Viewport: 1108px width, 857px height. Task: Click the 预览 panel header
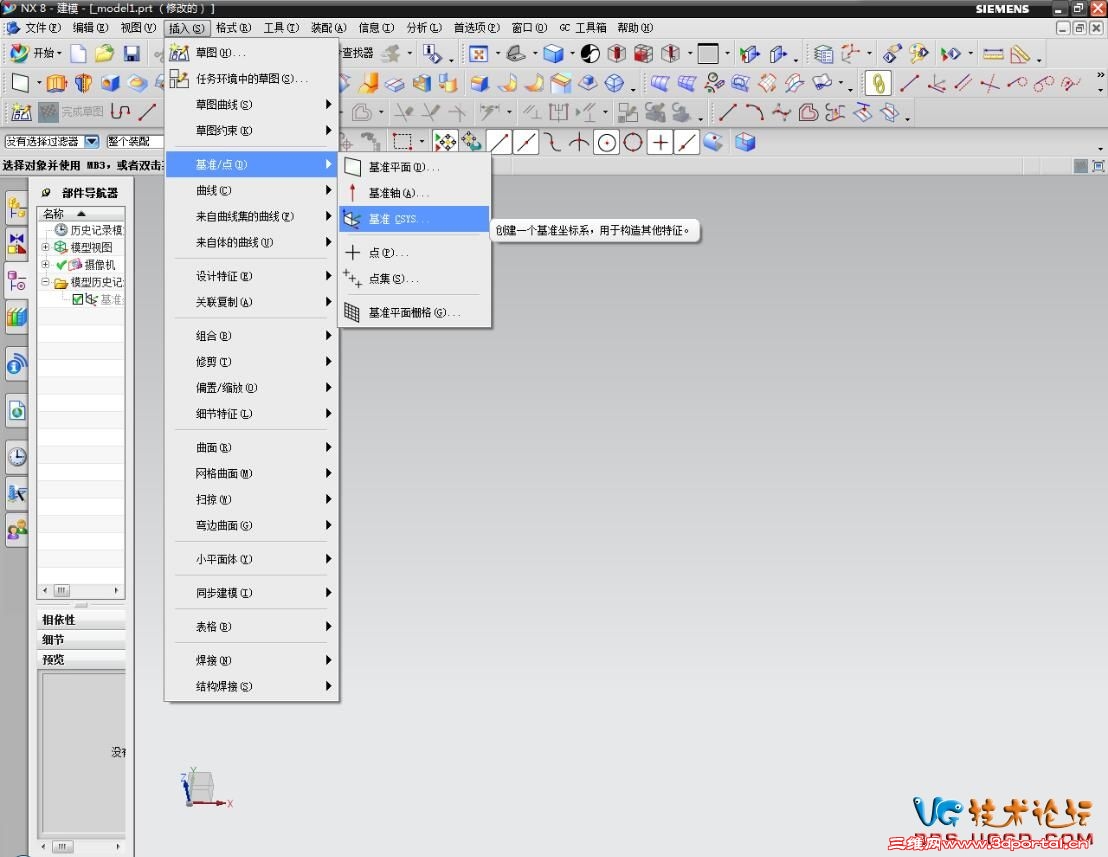[x=81, y=659]
